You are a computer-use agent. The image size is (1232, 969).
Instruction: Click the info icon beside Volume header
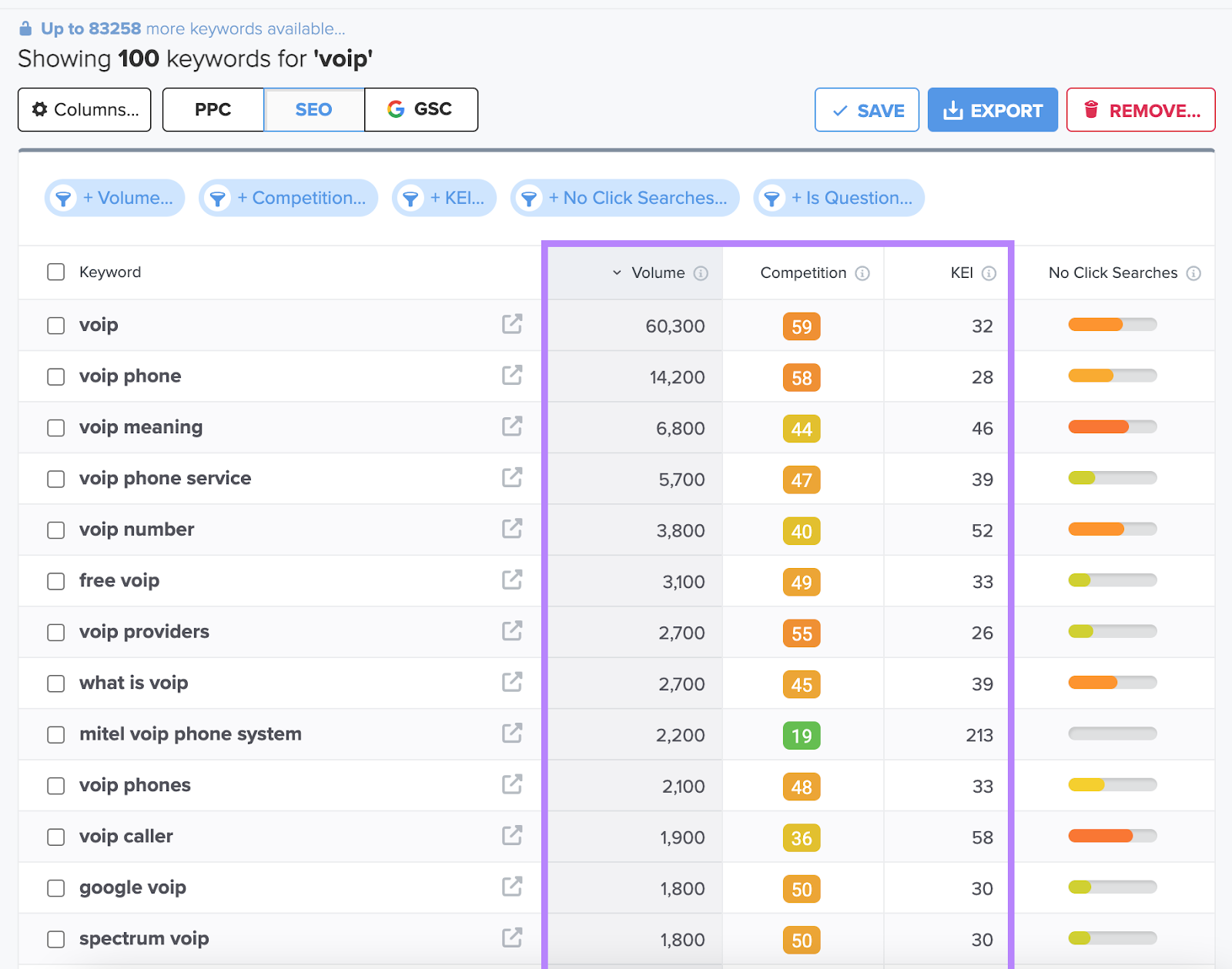[x=700, y=272]
